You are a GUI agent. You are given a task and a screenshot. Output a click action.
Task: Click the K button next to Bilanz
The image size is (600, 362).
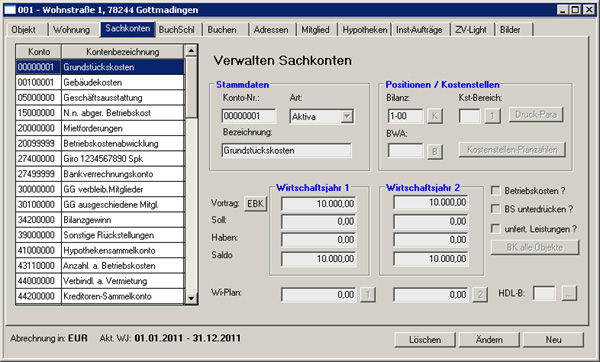[435, 116]
